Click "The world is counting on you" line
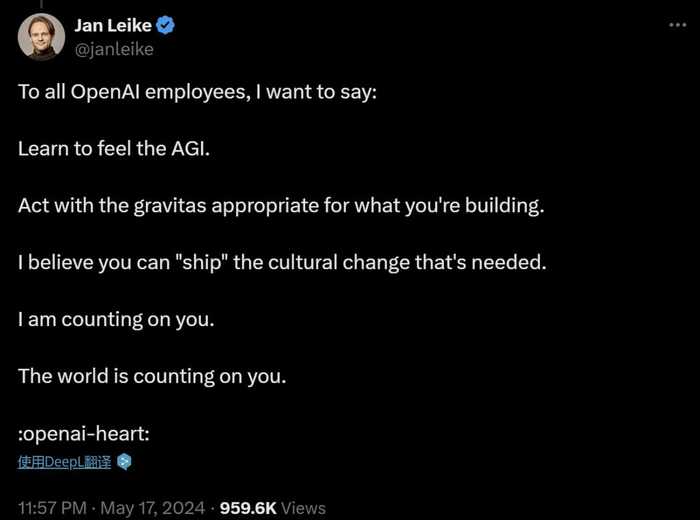The image size is (700, 520). pos(152,376)
